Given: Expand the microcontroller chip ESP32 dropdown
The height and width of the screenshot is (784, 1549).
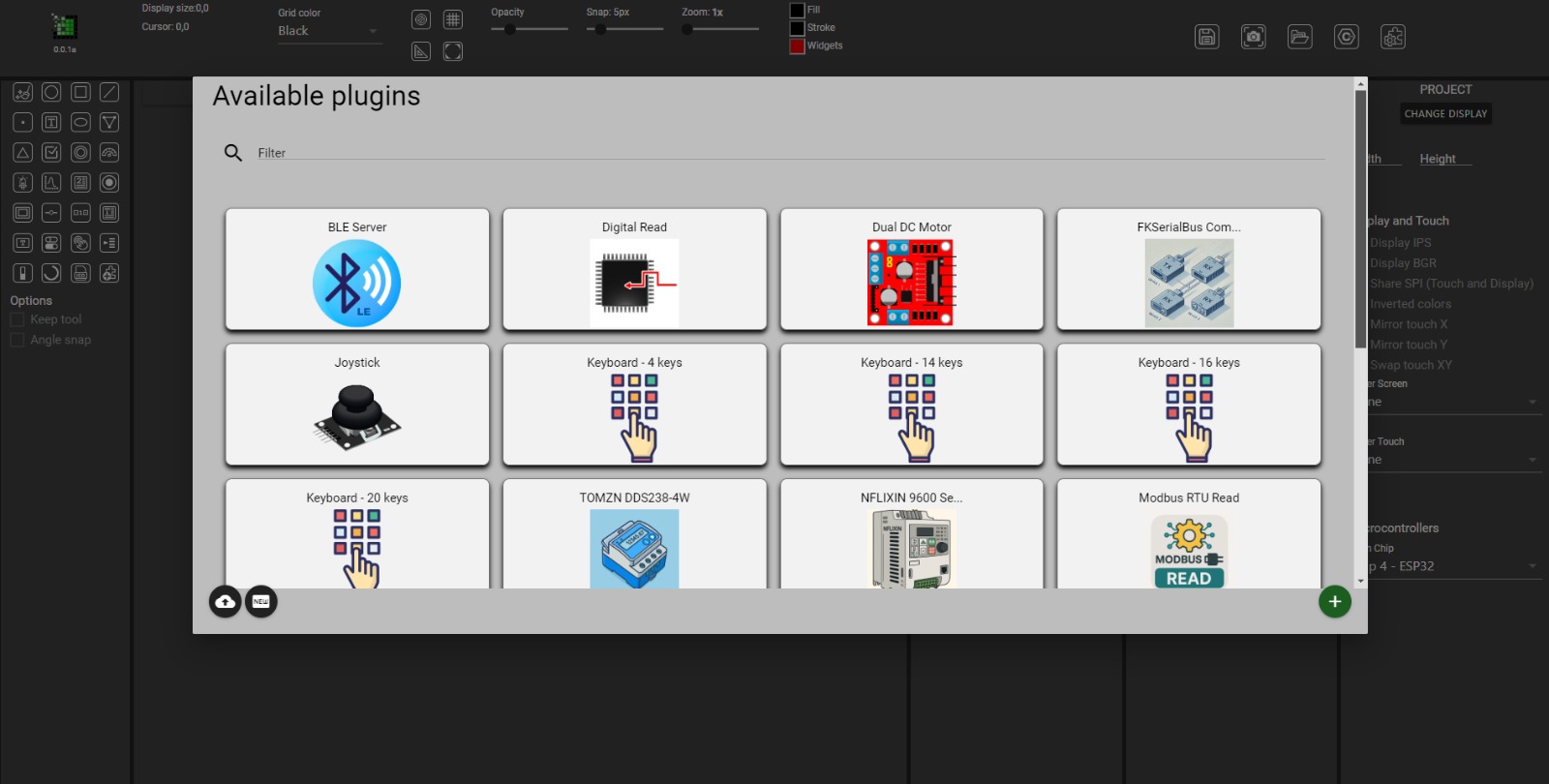Looking at the screenshot, I should (1532, 566).
